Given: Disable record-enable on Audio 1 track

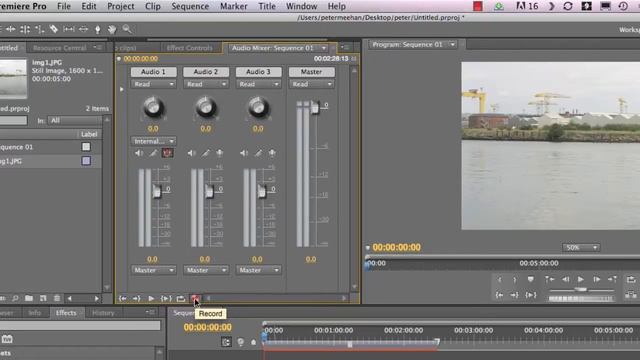Looking at the screenshot, I should tap(167, 153).
